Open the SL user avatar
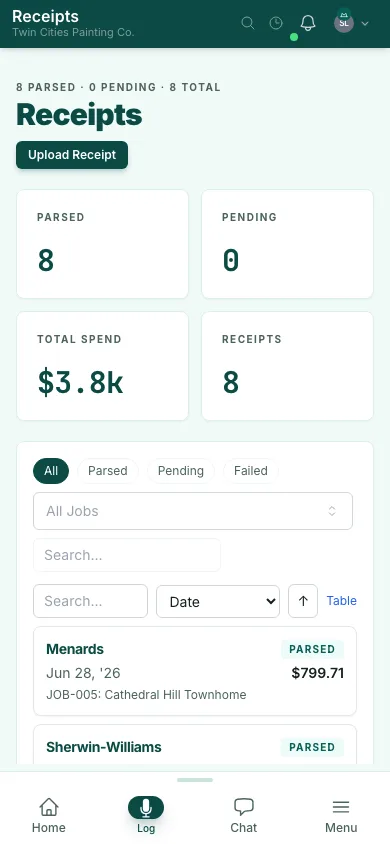Screen dimensions: 390x844 click(344, 23)
